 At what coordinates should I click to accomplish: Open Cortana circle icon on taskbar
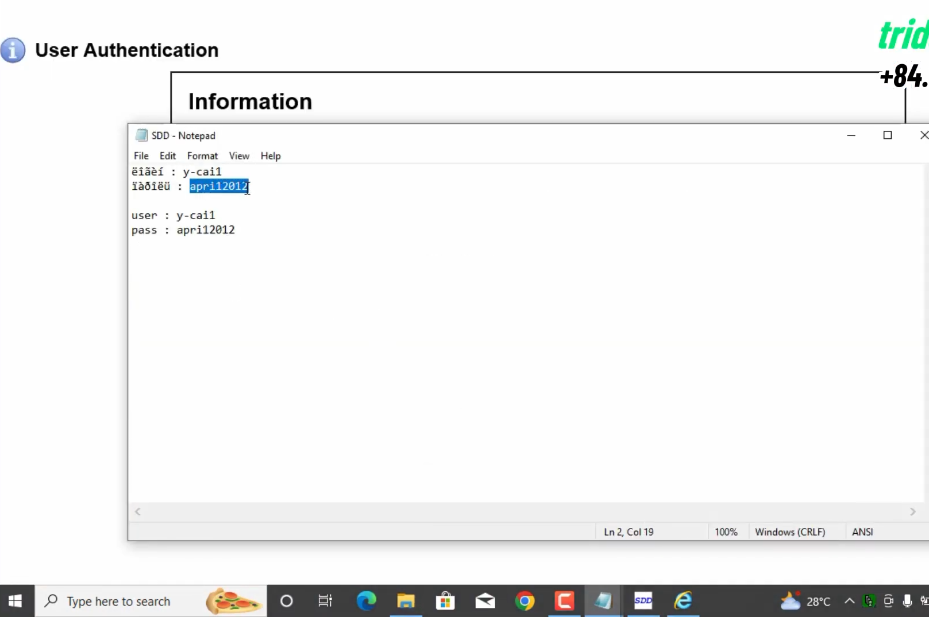[x=286, y=601]
